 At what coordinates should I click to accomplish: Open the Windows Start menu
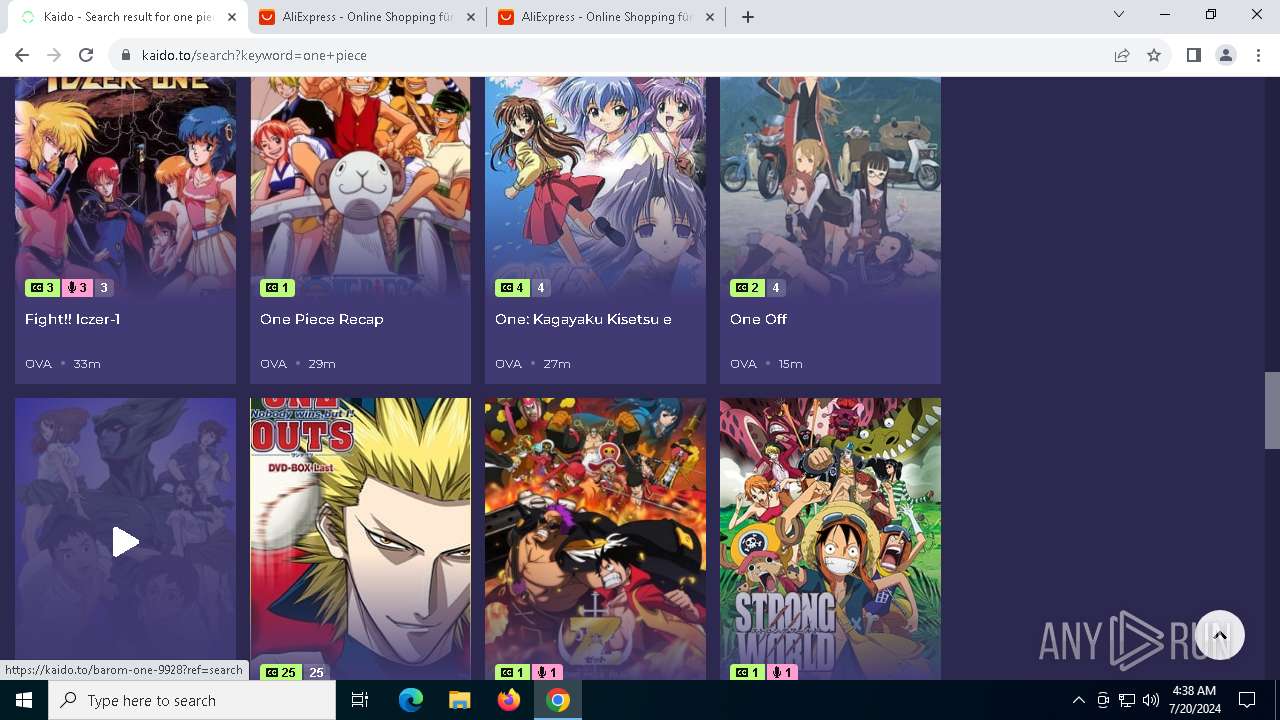click(x=24, y=700)
